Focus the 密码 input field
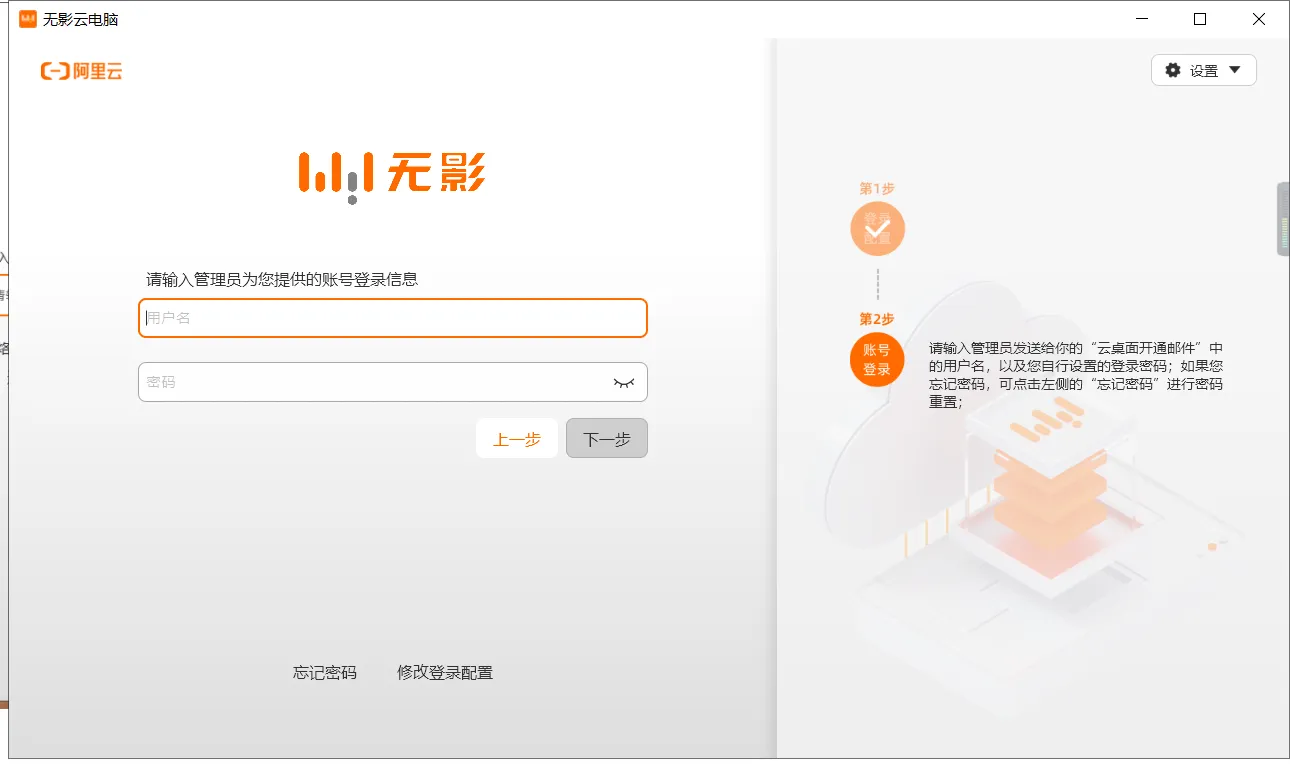Screen dimensions: 1290x767 point(393,382)
